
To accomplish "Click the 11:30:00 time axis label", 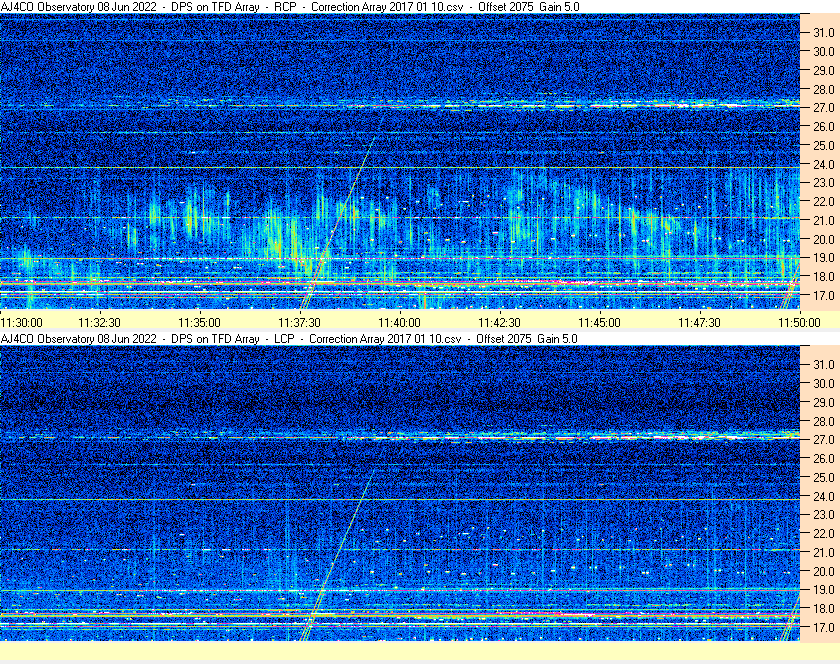I will pos(21,322).
